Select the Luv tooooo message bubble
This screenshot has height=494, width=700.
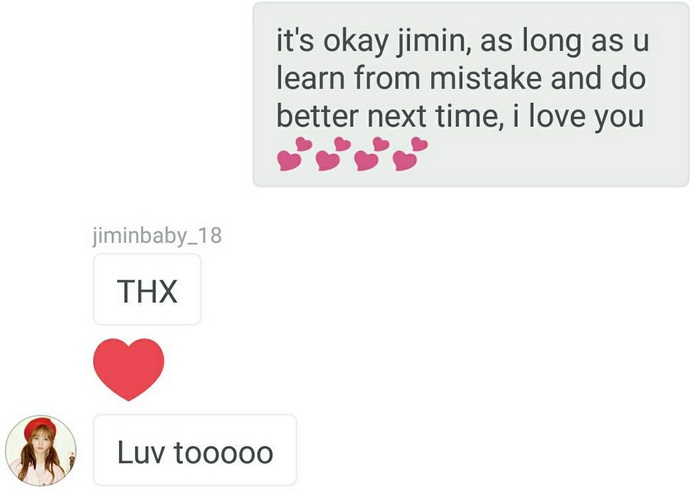point(195,450)
